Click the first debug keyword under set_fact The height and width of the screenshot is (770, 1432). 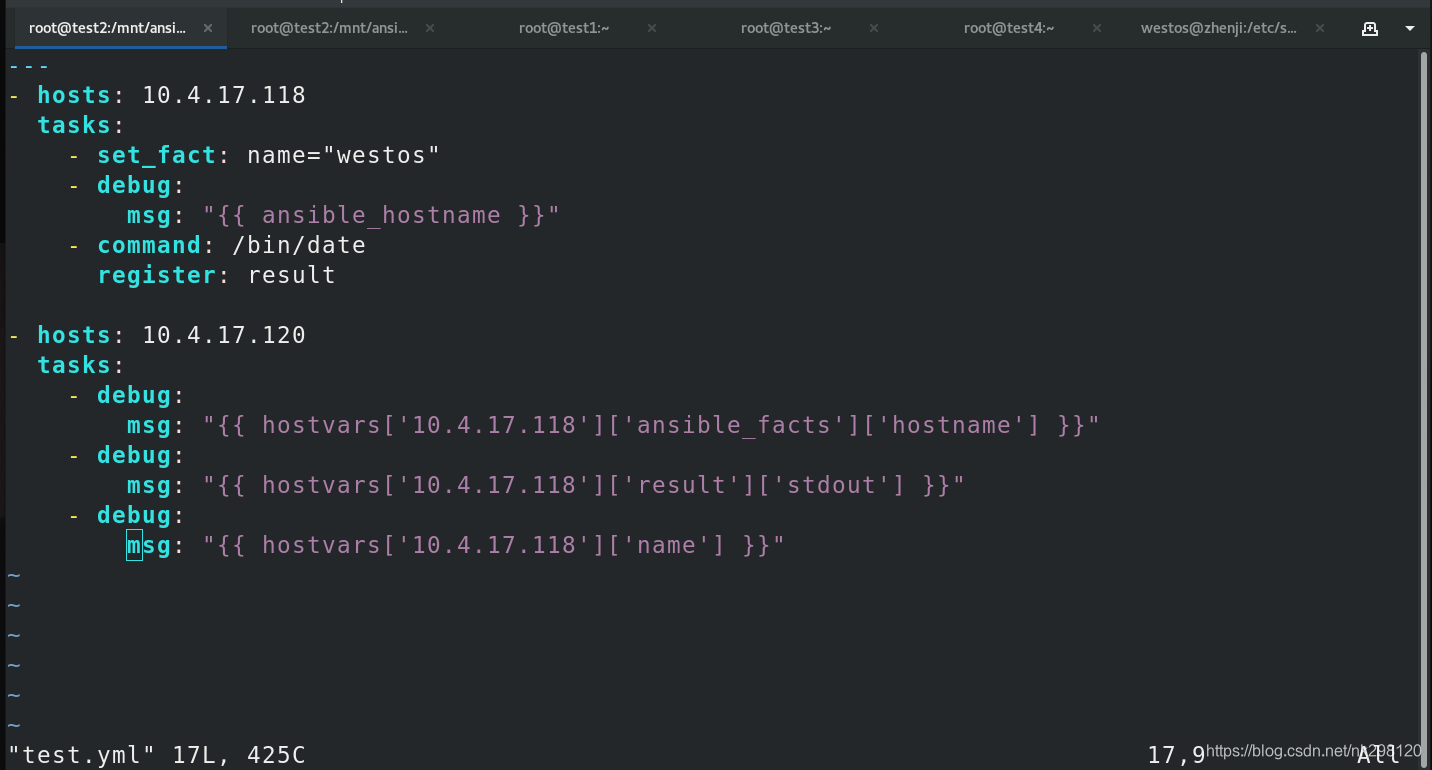pyautogui.click(x=134, y=185)
